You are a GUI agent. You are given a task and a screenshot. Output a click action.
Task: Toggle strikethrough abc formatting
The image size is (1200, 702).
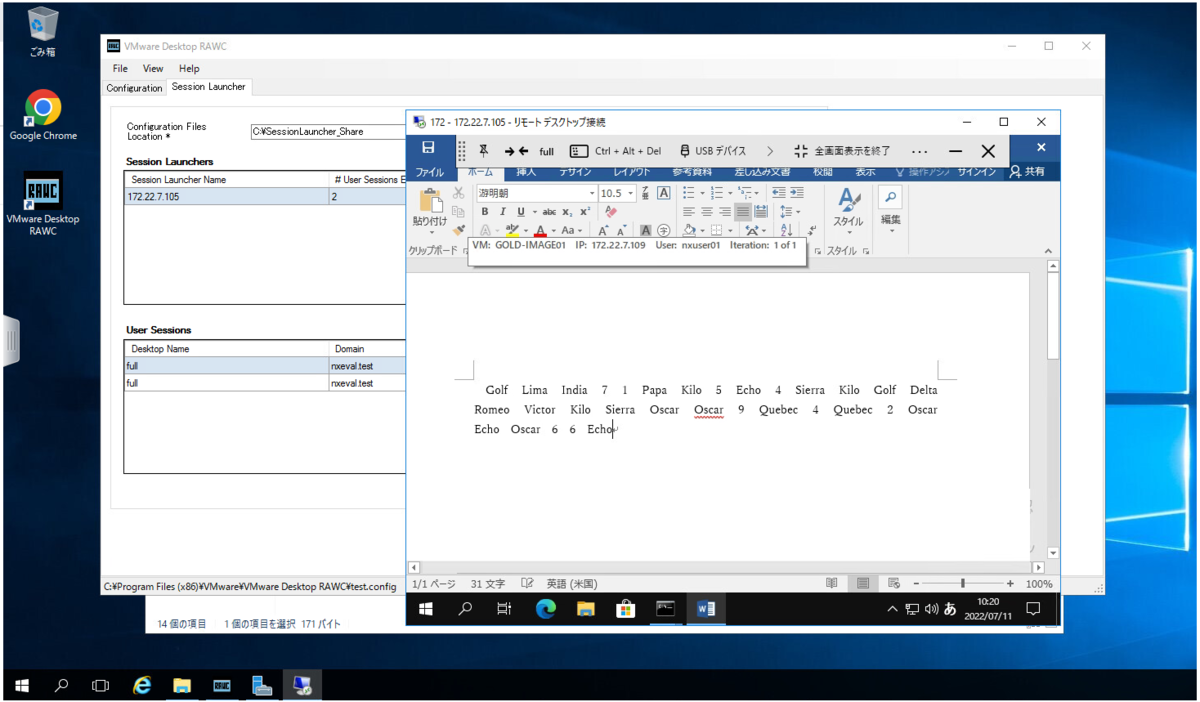549,212
